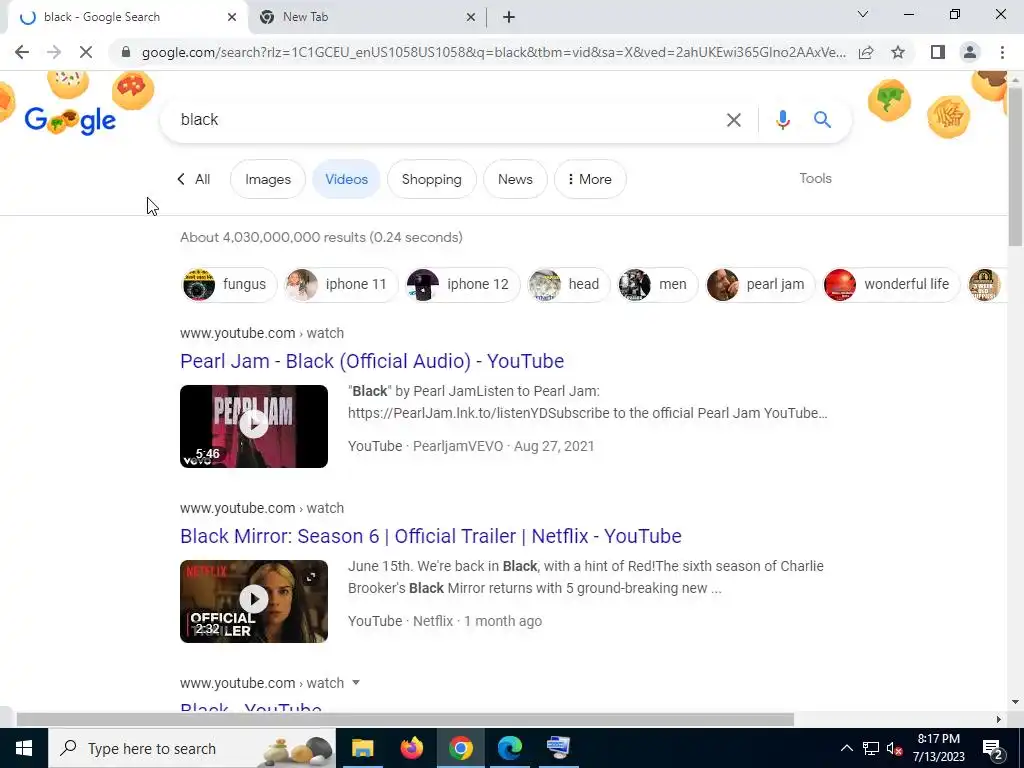Show hidden system tray icons
Viewport: 1024px width, 768px height.
click(x=846, y=748)
